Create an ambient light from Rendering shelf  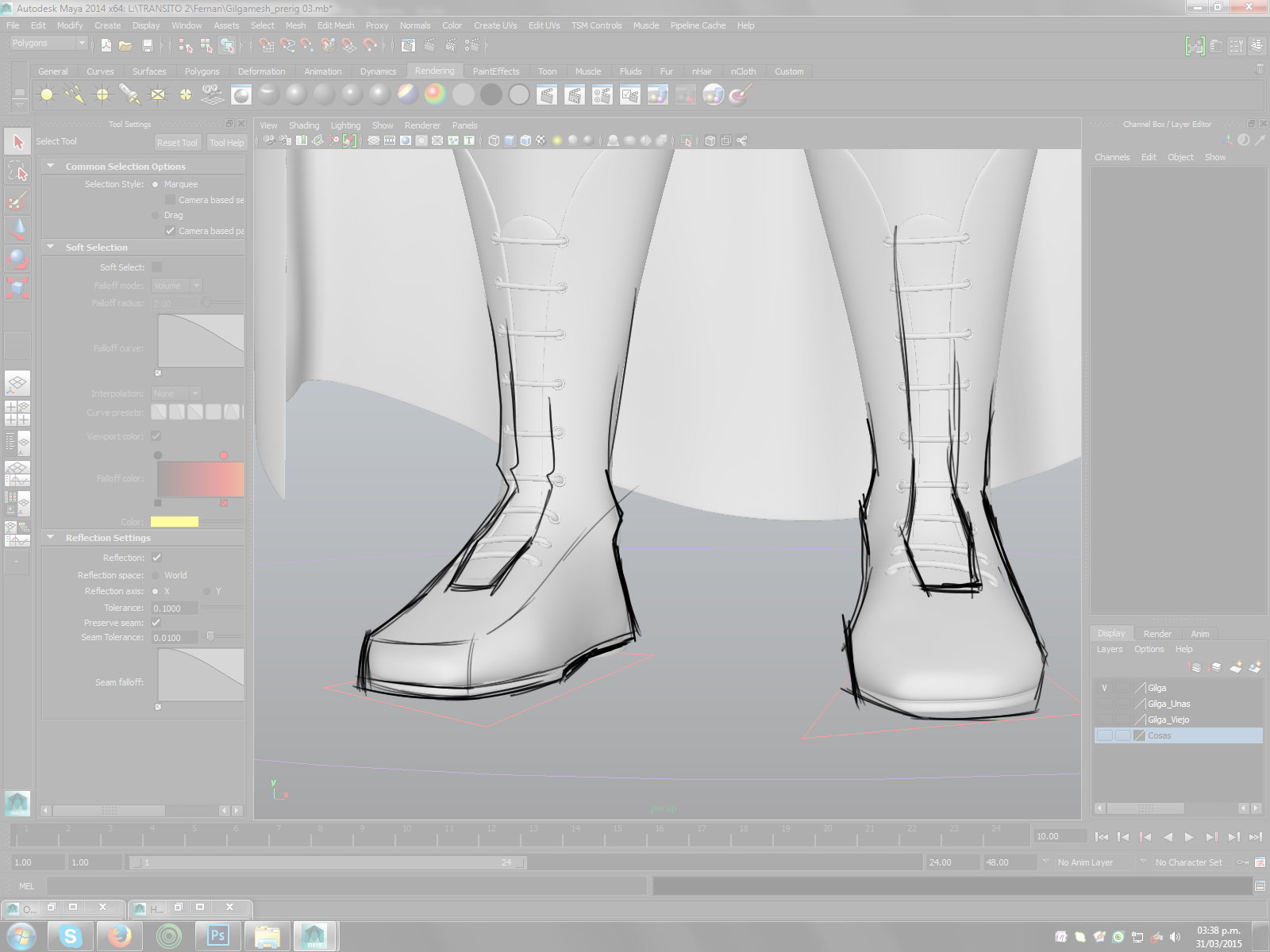(47, 95)
